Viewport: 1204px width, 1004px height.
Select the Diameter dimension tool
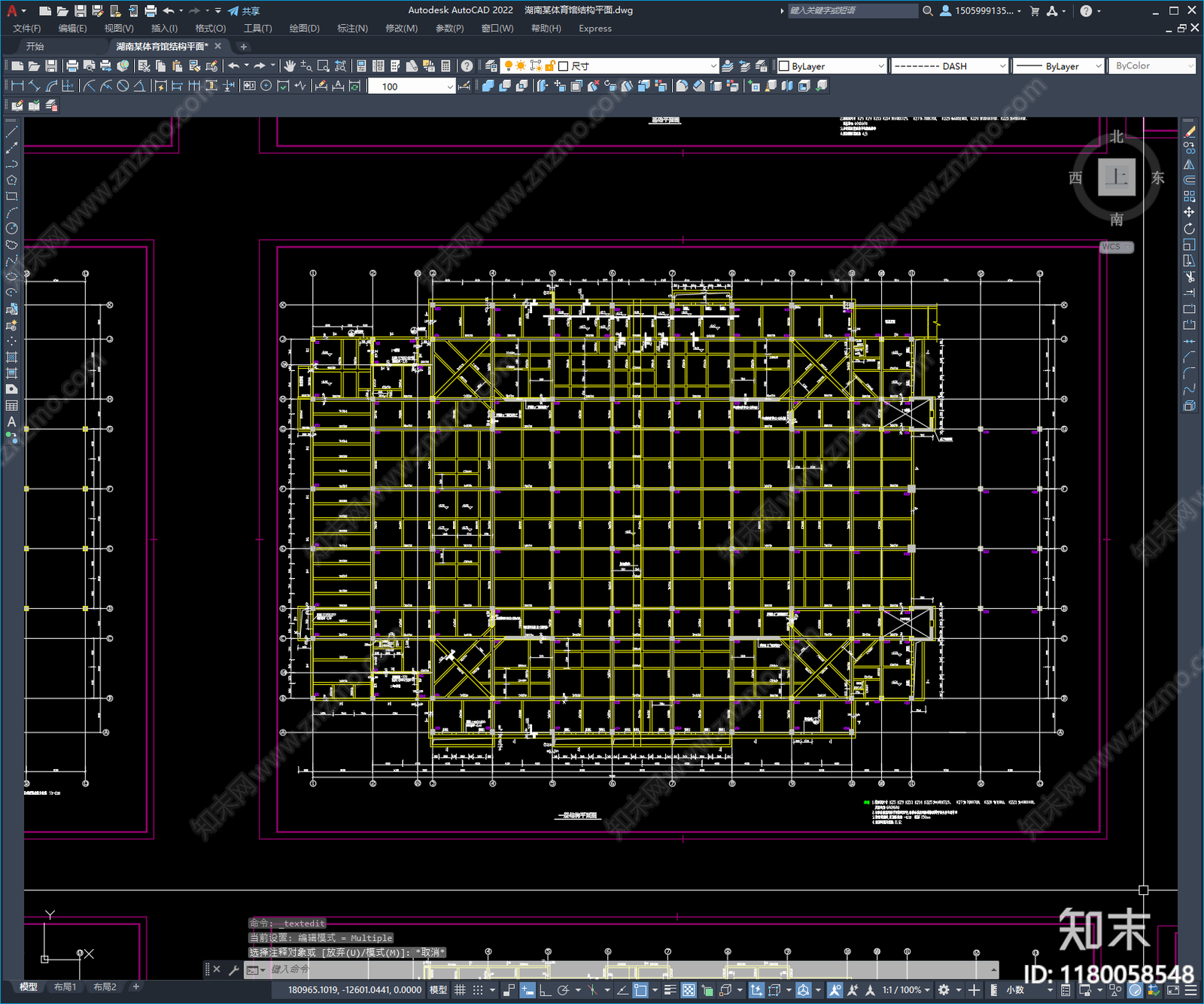[x=123, y=86]
